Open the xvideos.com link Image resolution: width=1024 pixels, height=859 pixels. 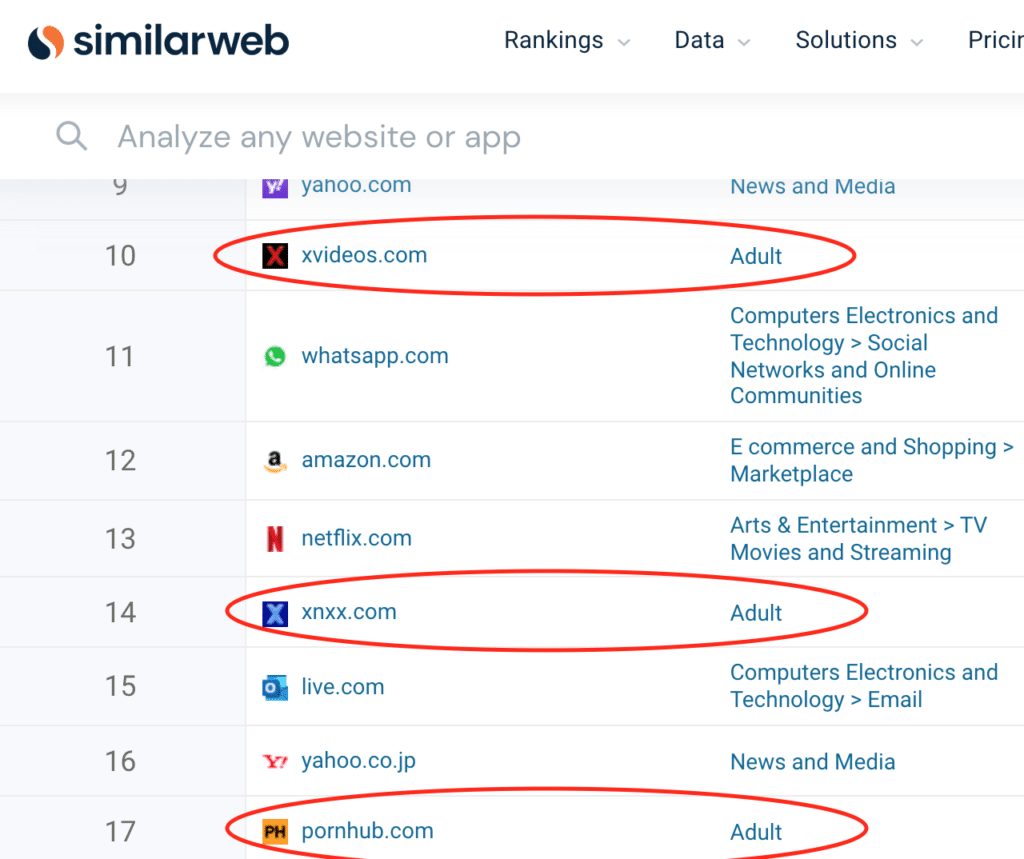click(364, 255)
